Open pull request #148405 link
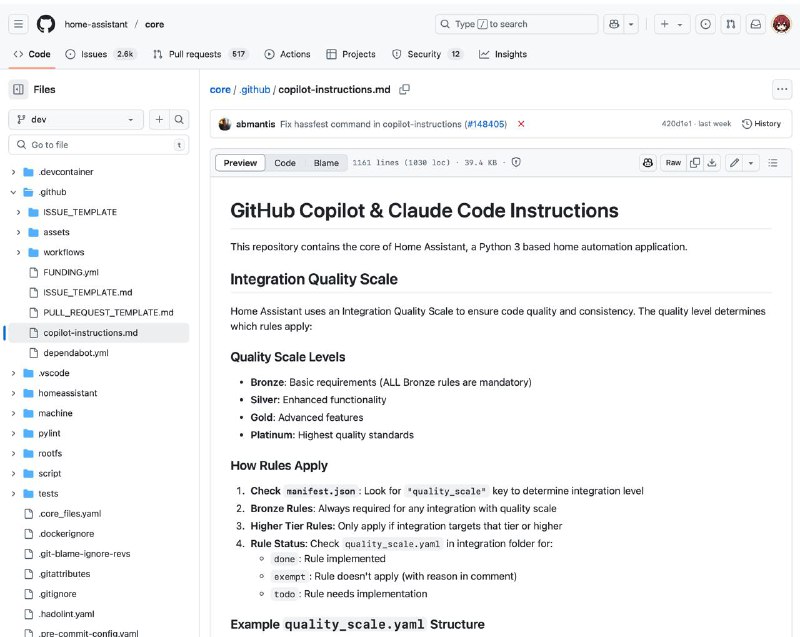Viewport: 800px width, 637px height. click(x=486, y=124)
